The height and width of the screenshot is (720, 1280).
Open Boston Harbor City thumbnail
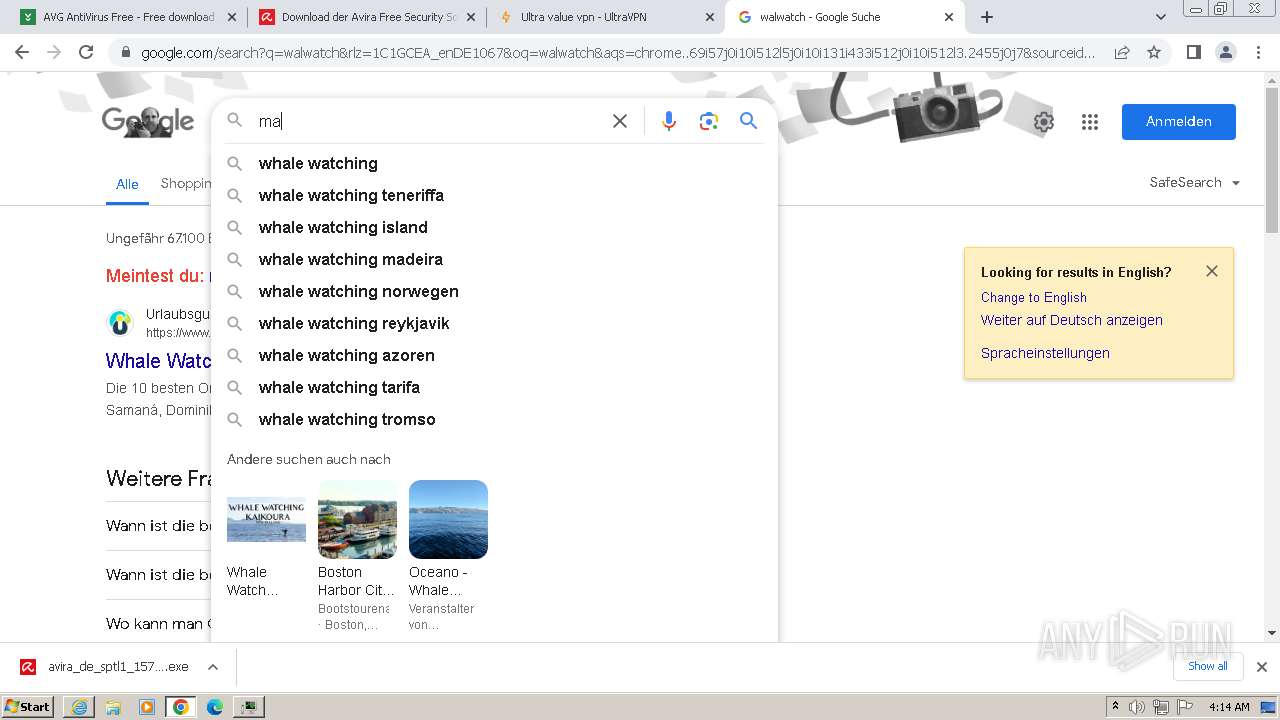[x=357, y=519]
